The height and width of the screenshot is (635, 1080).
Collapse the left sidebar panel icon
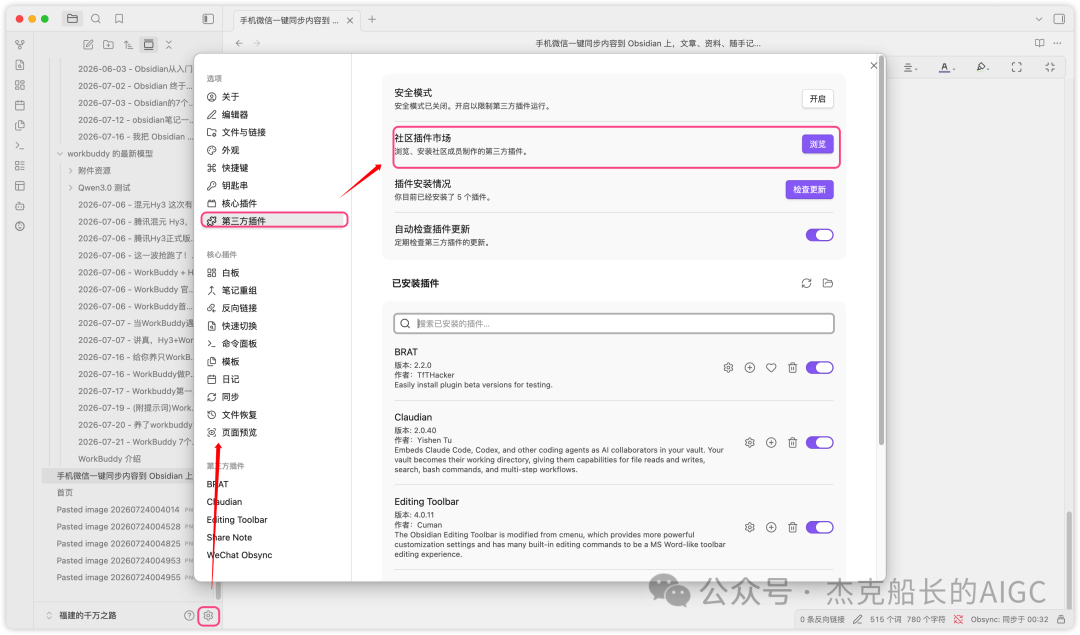click(x=208, y=19)
